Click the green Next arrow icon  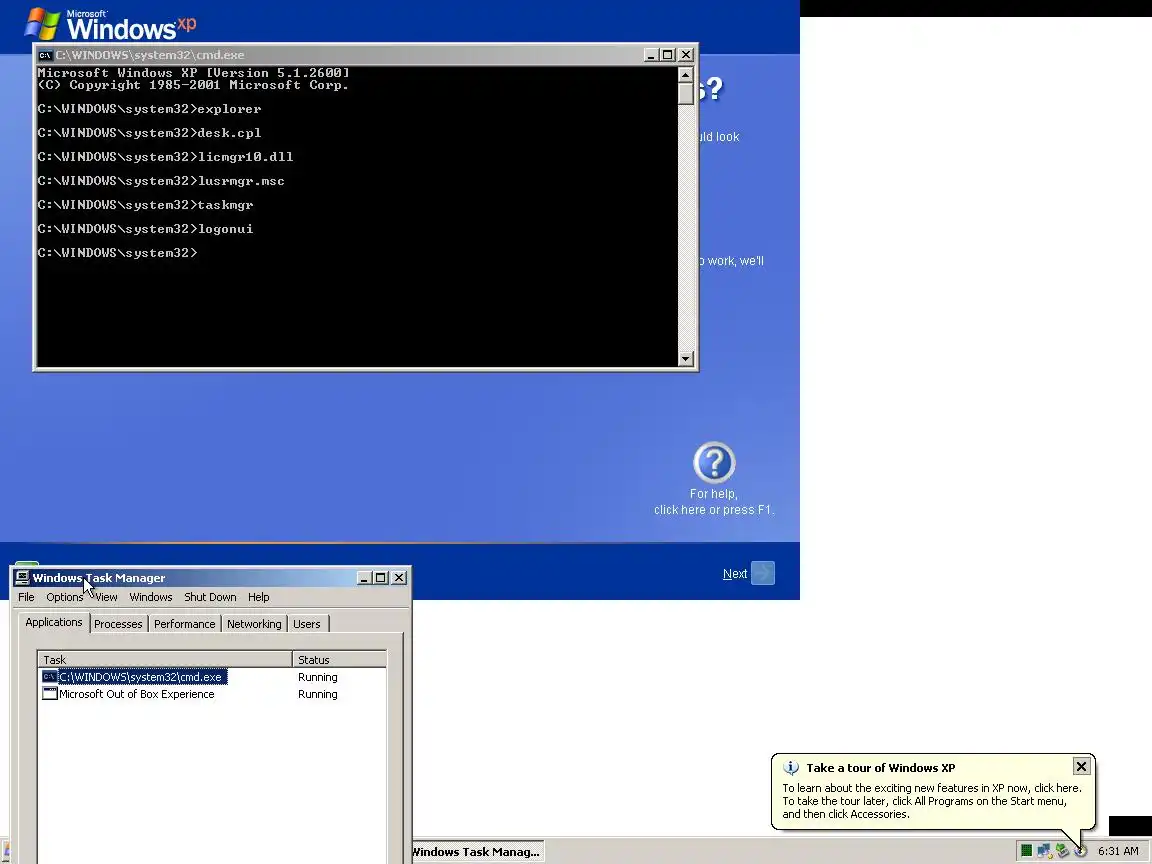point(763,573)
